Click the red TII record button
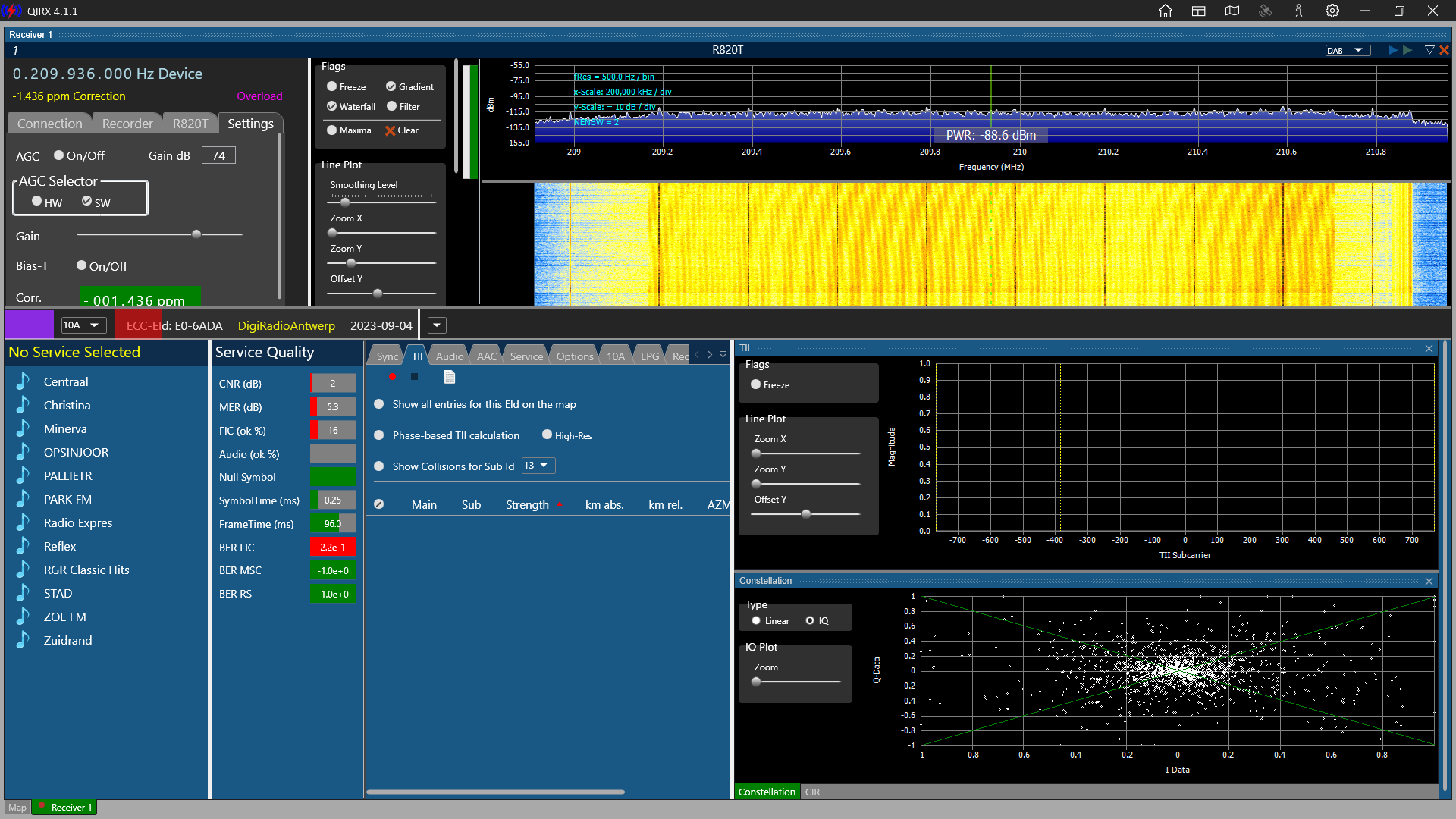1456x819 pixels. pos(392,377)
